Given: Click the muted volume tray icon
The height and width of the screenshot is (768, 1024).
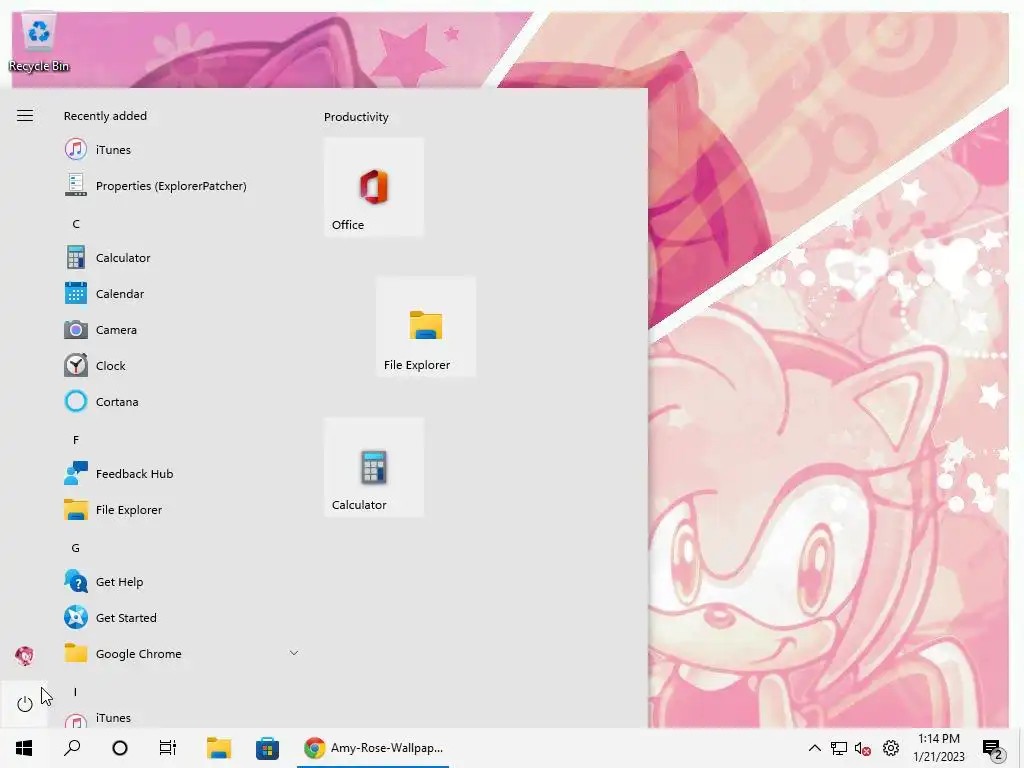Looking at the screenshot, I should pyautogui.click(x=863, y=748).
